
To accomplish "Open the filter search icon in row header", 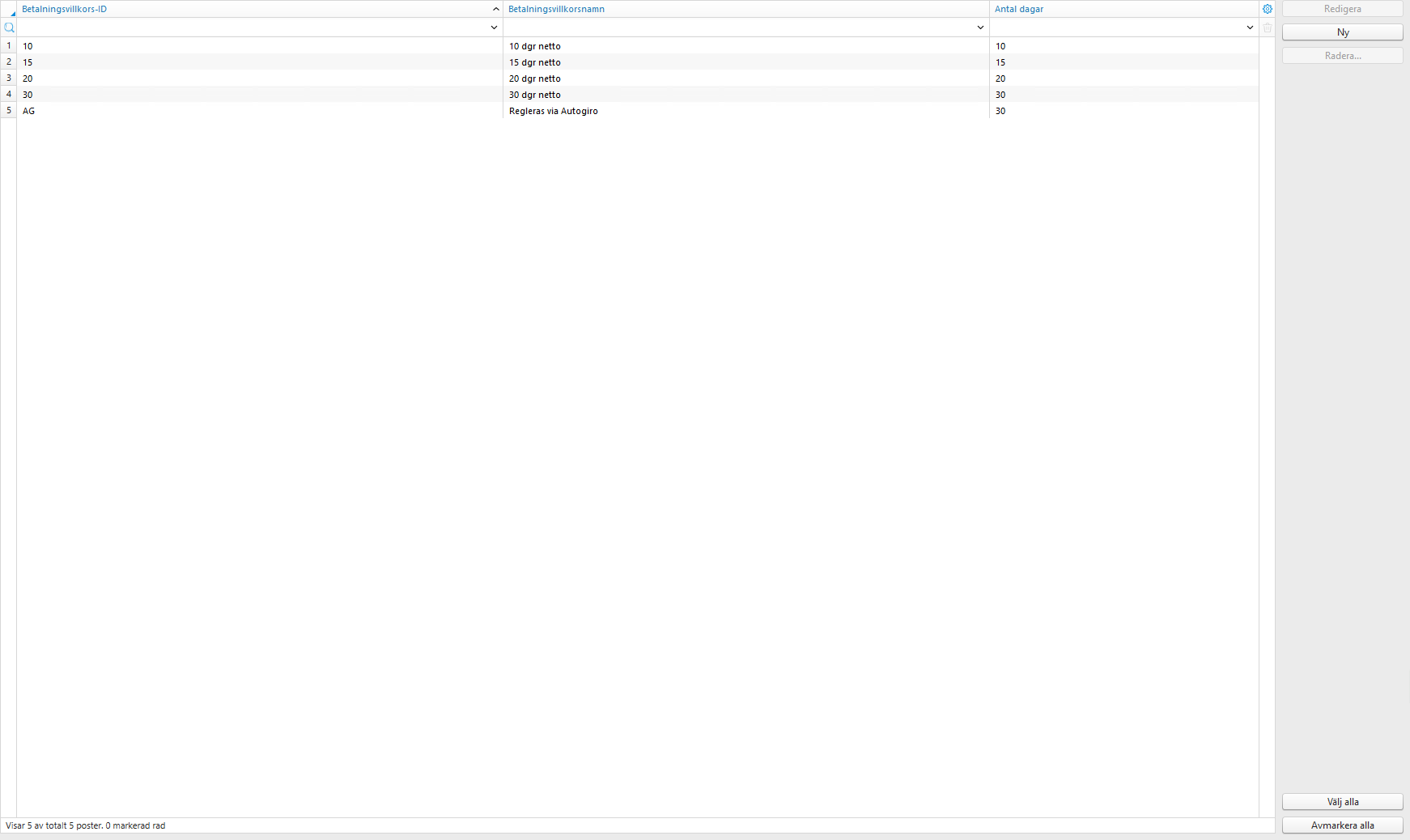I will (x=10, y=27).
